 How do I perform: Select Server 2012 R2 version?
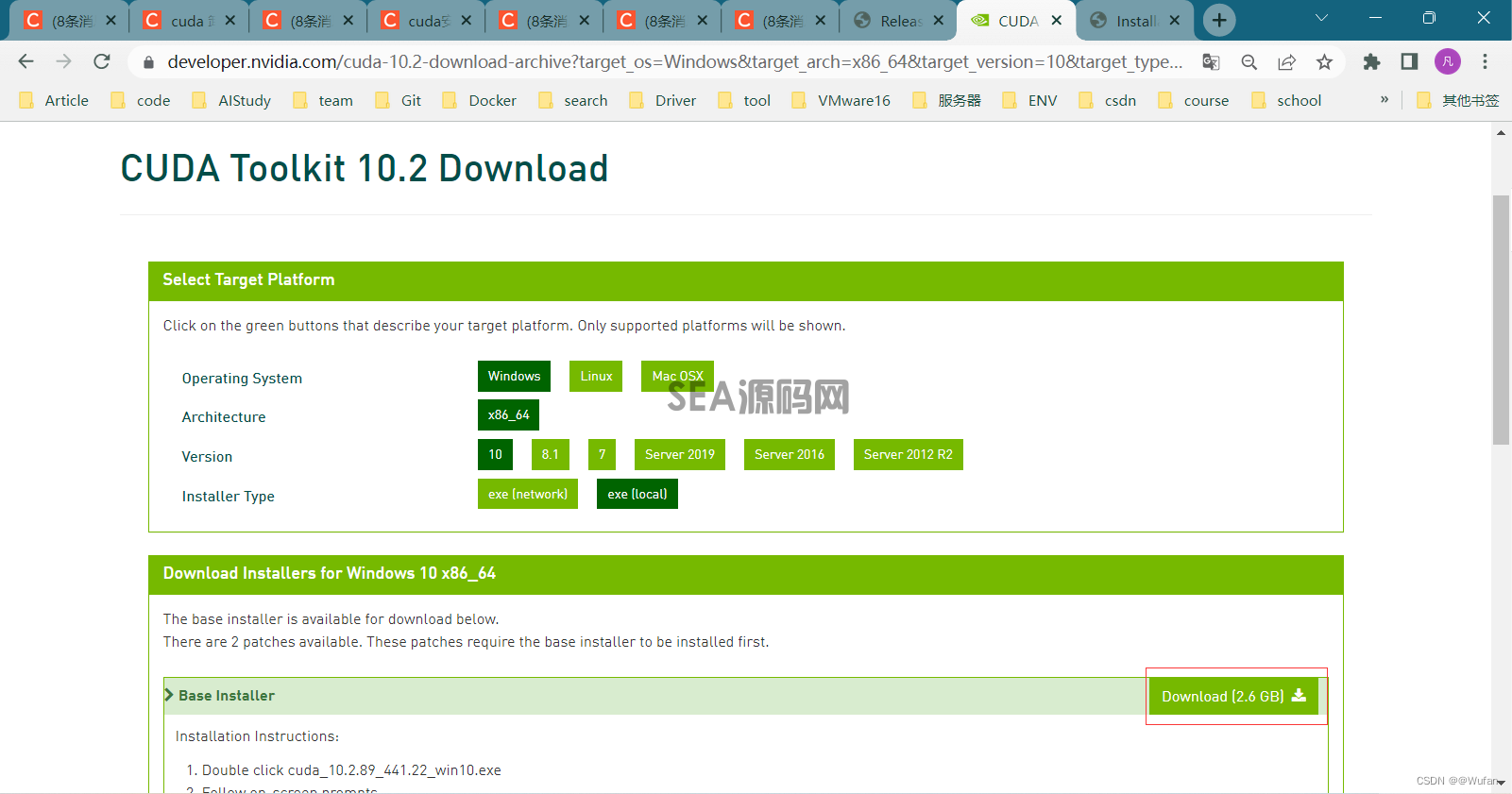click(x=909, y=454)
